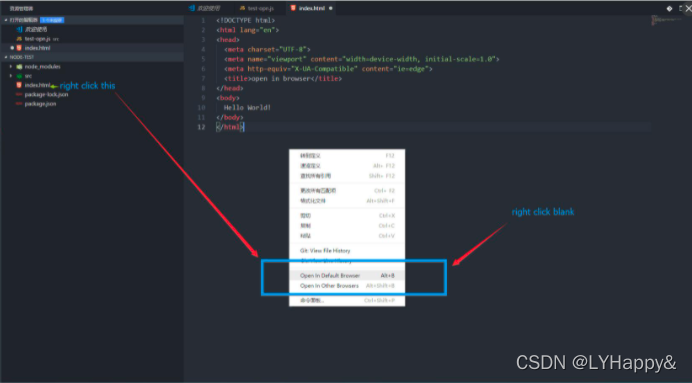Image resolution: width=692 pixels, height=383 pixels.
Task: Choose the F12 go to definition menu entry
Action: point(347,156)
